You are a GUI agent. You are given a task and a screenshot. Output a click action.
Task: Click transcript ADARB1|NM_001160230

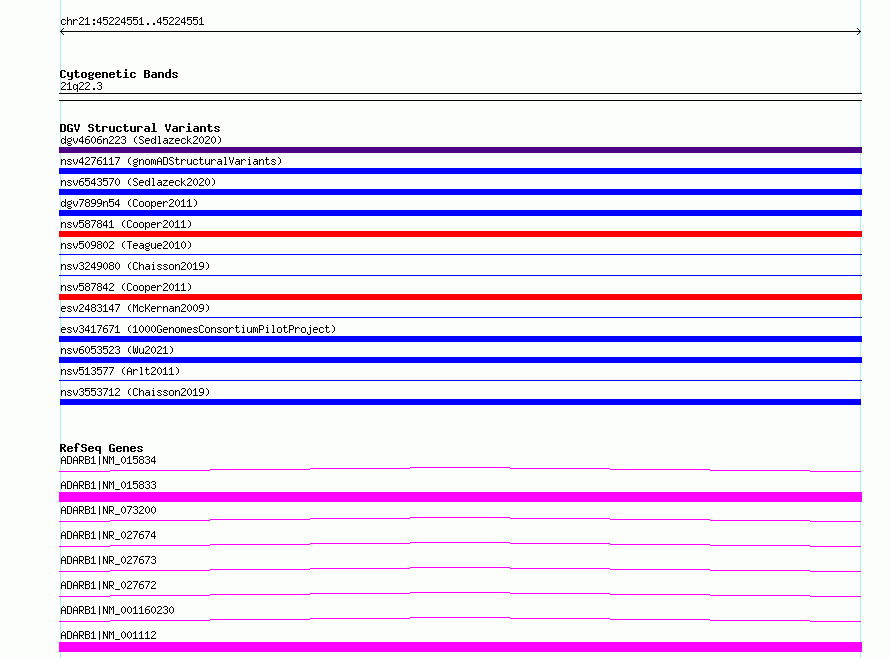pos(117,610)
